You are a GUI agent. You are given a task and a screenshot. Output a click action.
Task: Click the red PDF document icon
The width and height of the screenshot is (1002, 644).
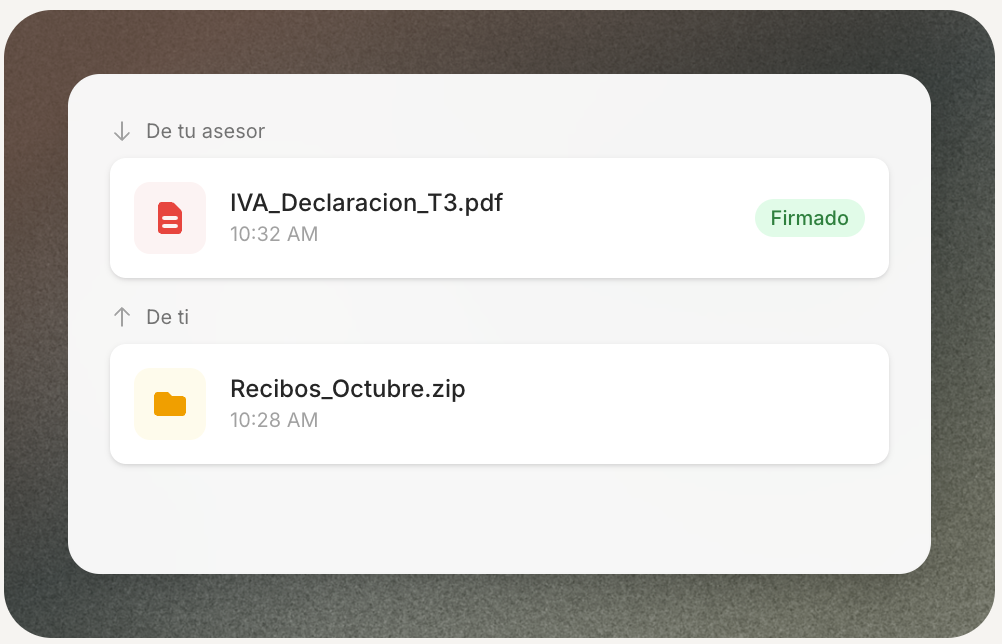click(x=170, y=218)
